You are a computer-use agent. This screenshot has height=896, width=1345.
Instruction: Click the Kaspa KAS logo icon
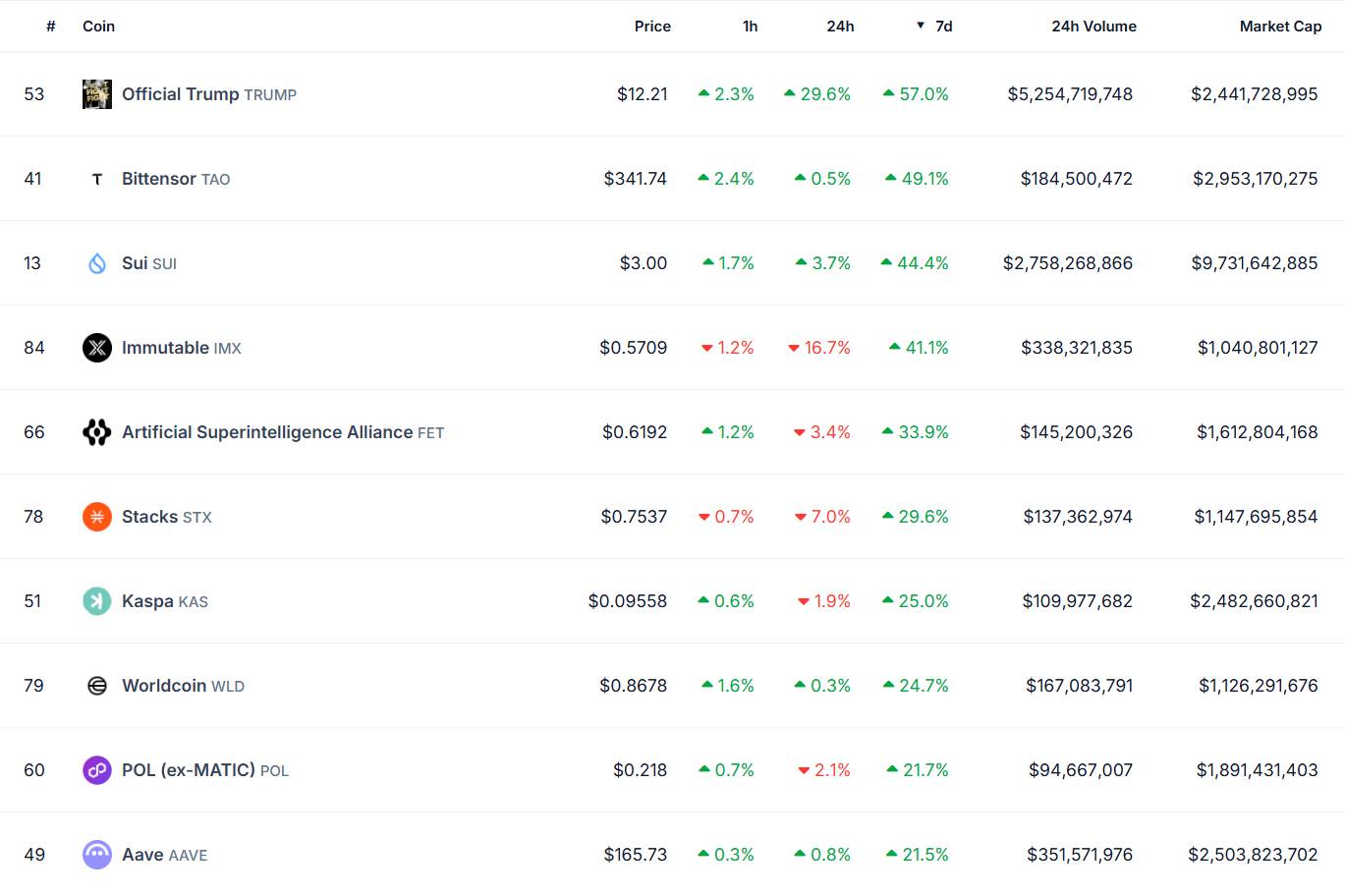(97, 601)
